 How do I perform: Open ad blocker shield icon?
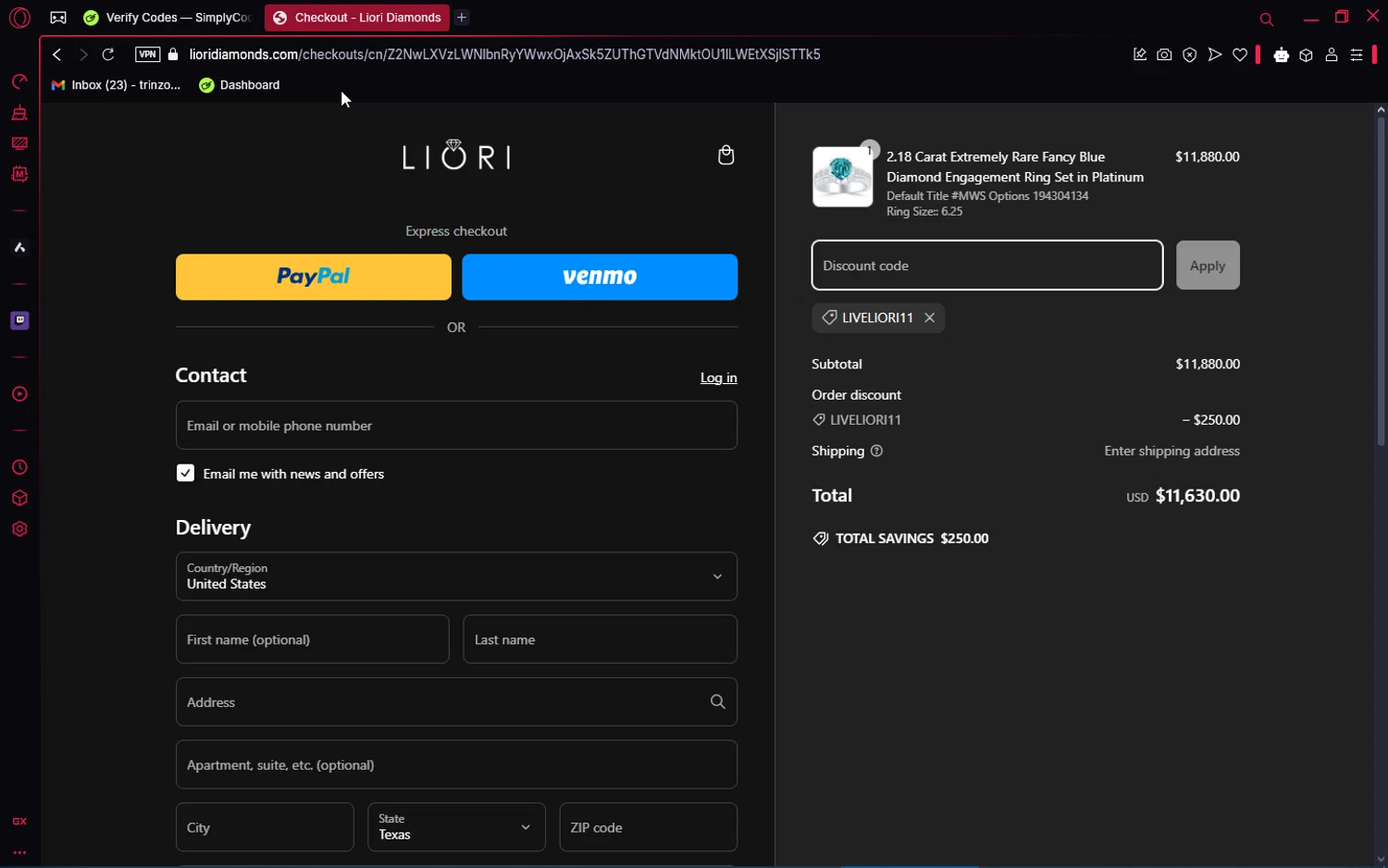[1190, 55]
